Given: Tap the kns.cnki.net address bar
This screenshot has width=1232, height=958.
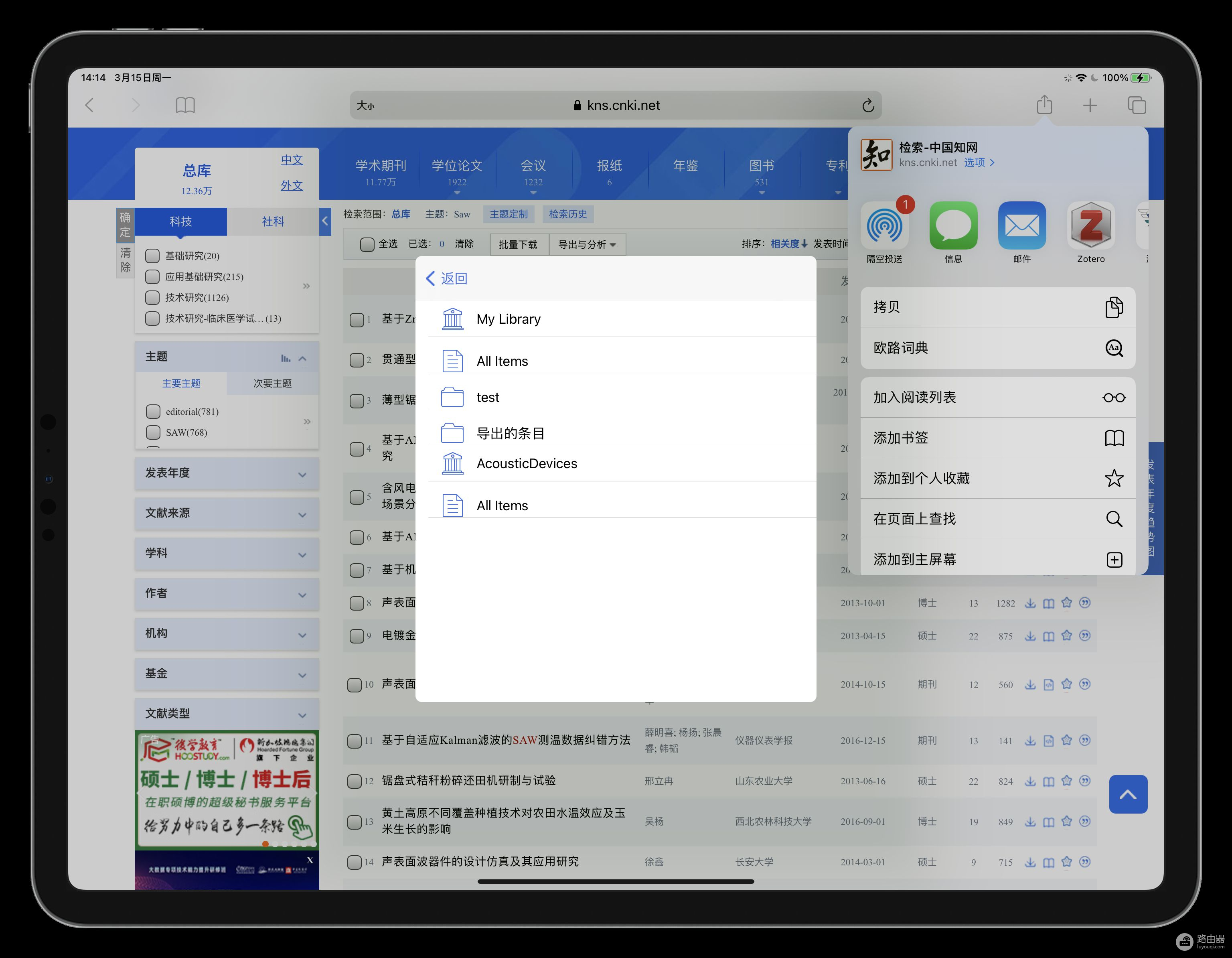Looking at the screenshot, I should [x=616, y=106].
